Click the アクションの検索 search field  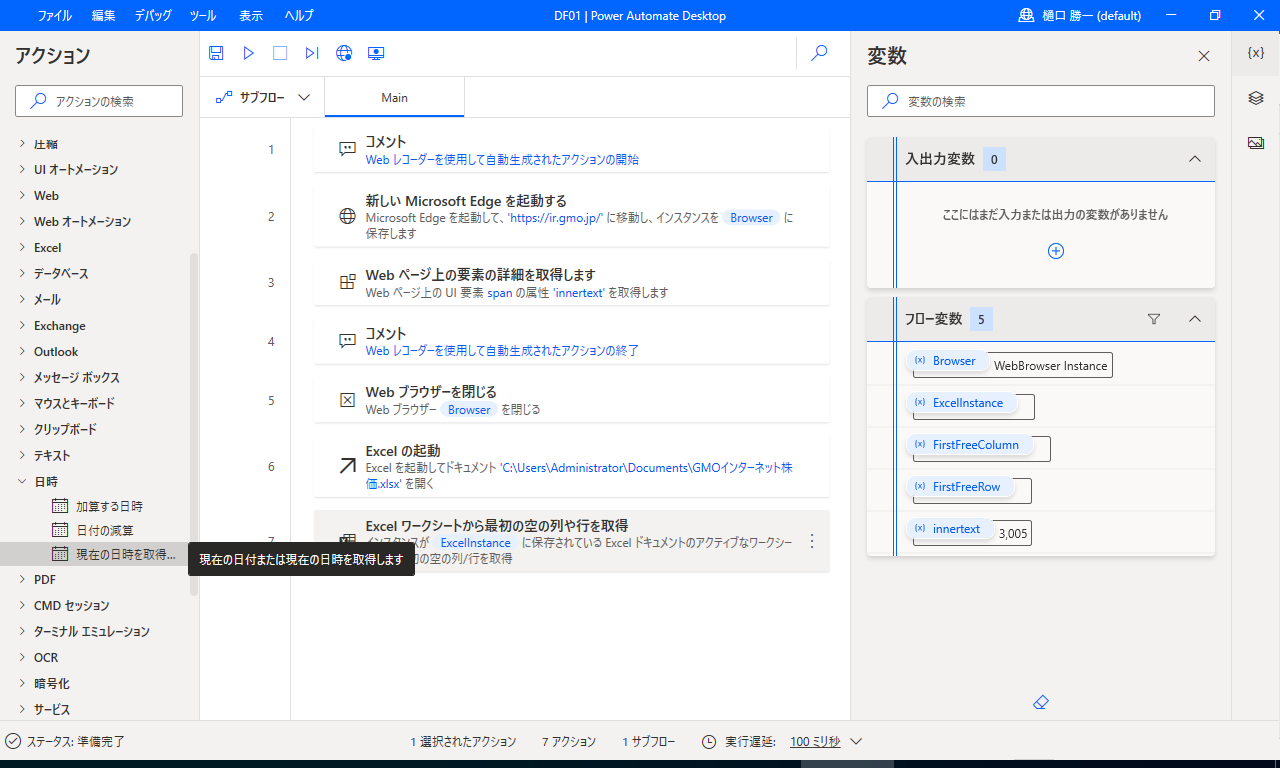tap(99, 101)
